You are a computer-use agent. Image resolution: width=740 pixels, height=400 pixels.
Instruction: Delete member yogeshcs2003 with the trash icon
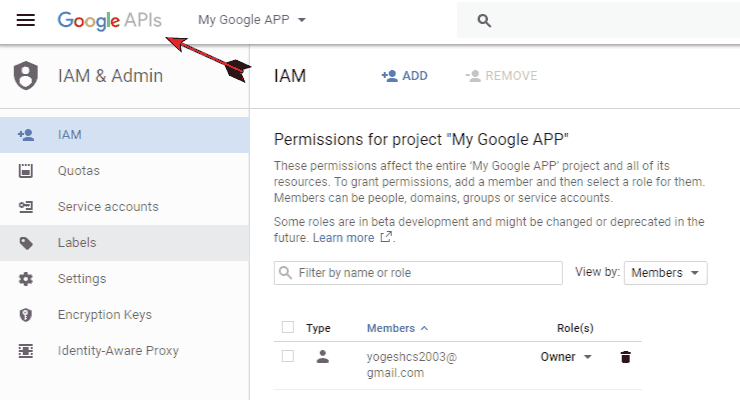pyautogui.click(x=625, y=357)
